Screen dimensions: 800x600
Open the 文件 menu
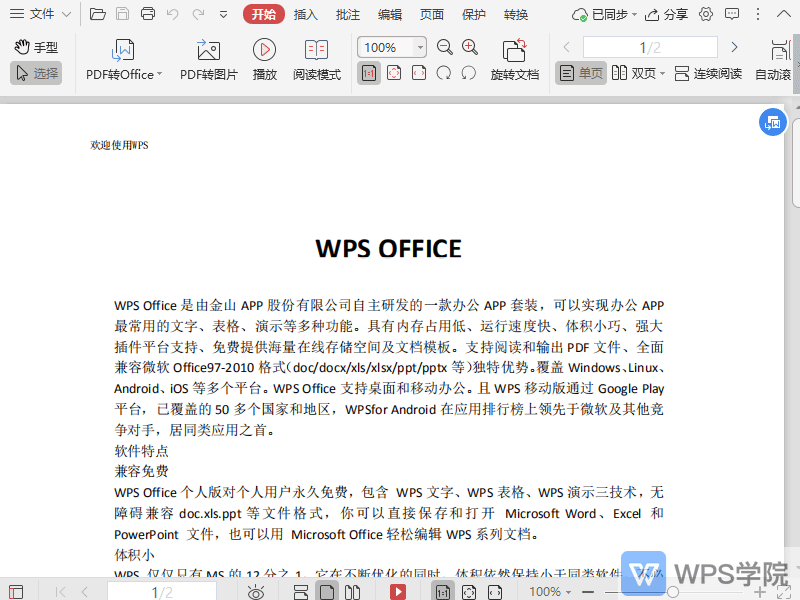pos(40,14)
